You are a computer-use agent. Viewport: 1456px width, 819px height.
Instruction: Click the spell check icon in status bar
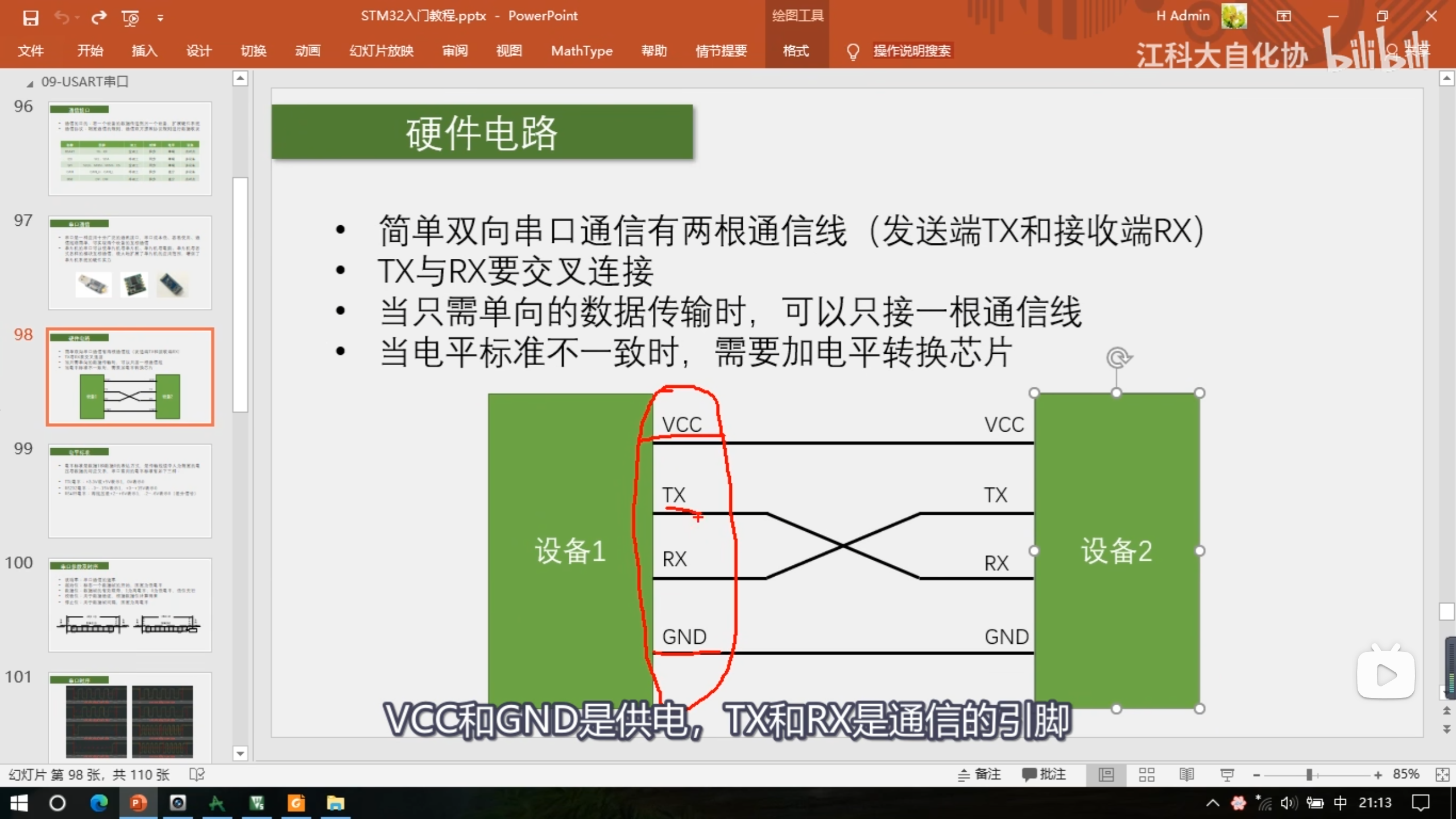197,775
